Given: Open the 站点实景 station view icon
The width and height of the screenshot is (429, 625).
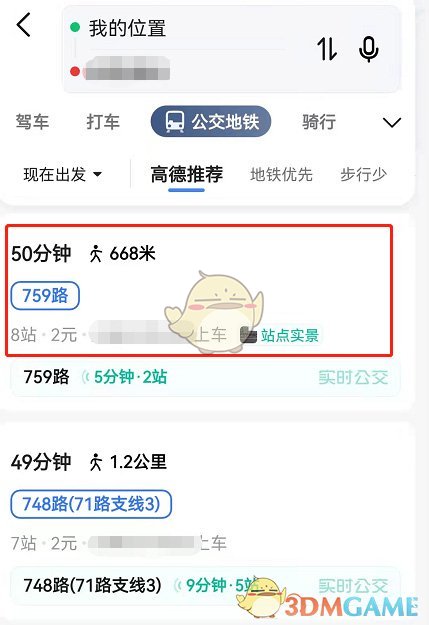Looking at the screenshot, I should (x=249, y=335).
